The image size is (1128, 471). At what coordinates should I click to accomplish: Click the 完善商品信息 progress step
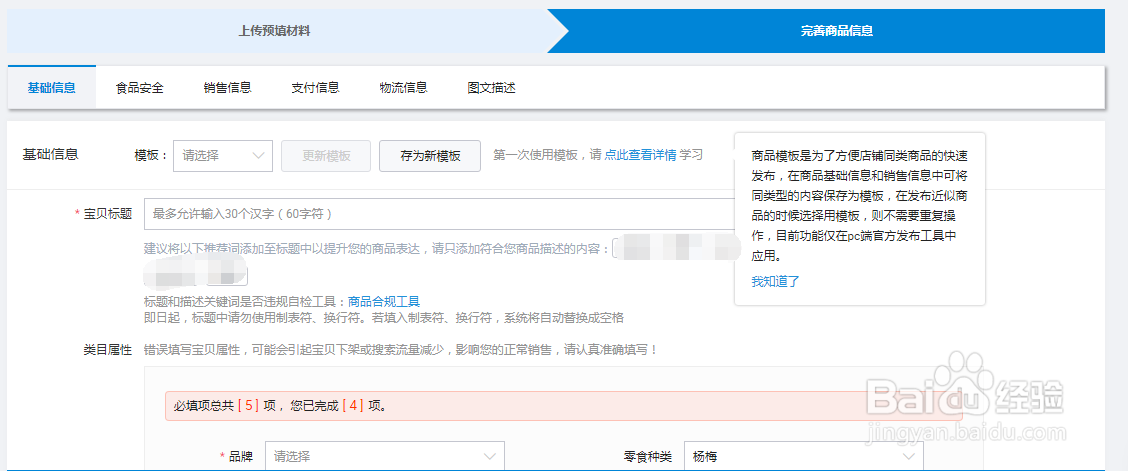pyautogui.click(x=837, y=31)
